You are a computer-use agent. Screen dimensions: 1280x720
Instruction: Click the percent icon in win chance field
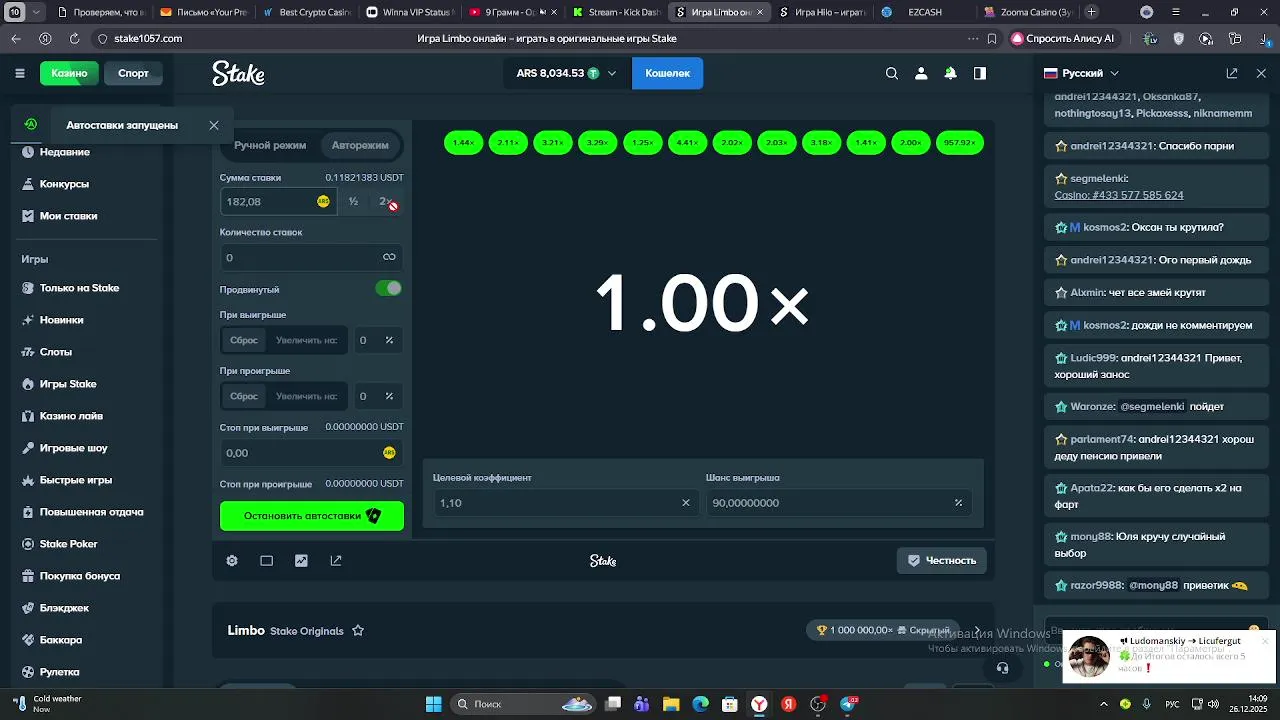pyautogui.click(x=958, y=503)
